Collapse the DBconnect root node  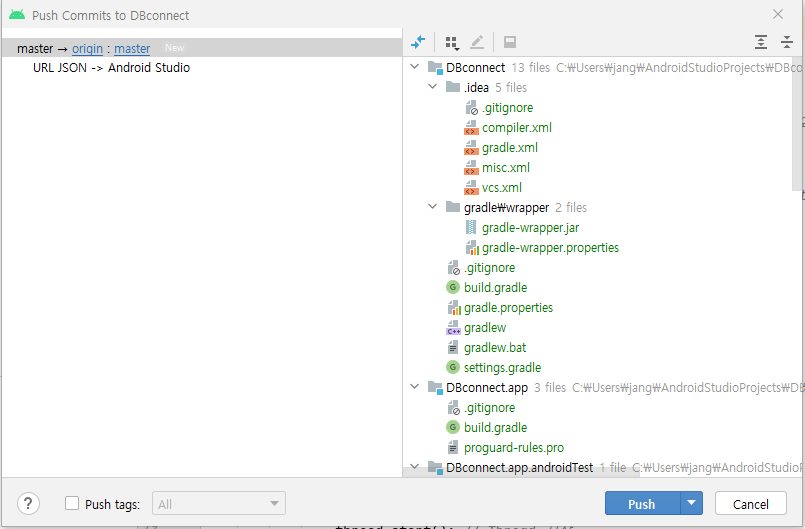coord(415,67)
